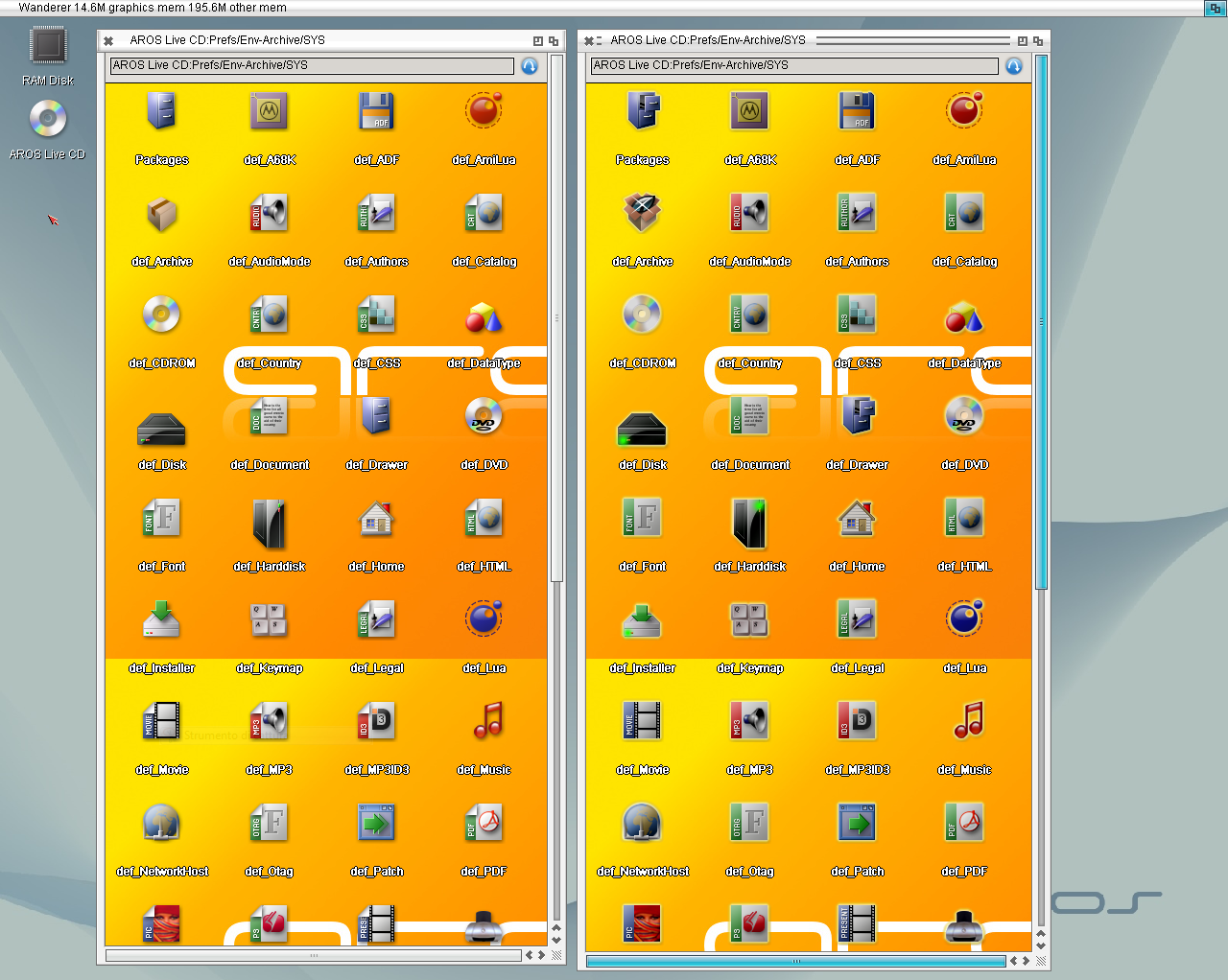The width and height of the screenshot is (1228, 980).
Task: Select def_Movie film icon in left window
Action: point(161,721)
